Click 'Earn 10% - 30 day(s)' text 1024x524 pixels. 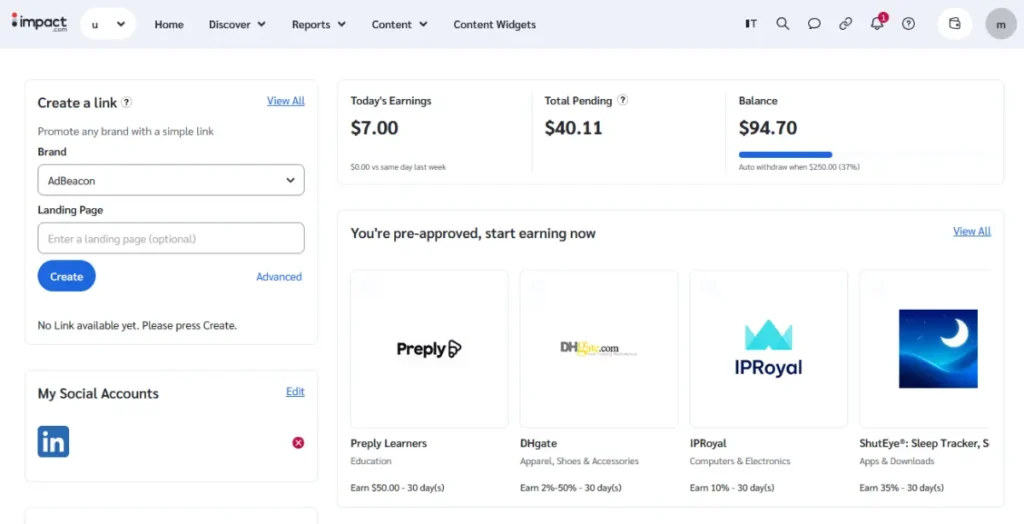pos(732,487)
